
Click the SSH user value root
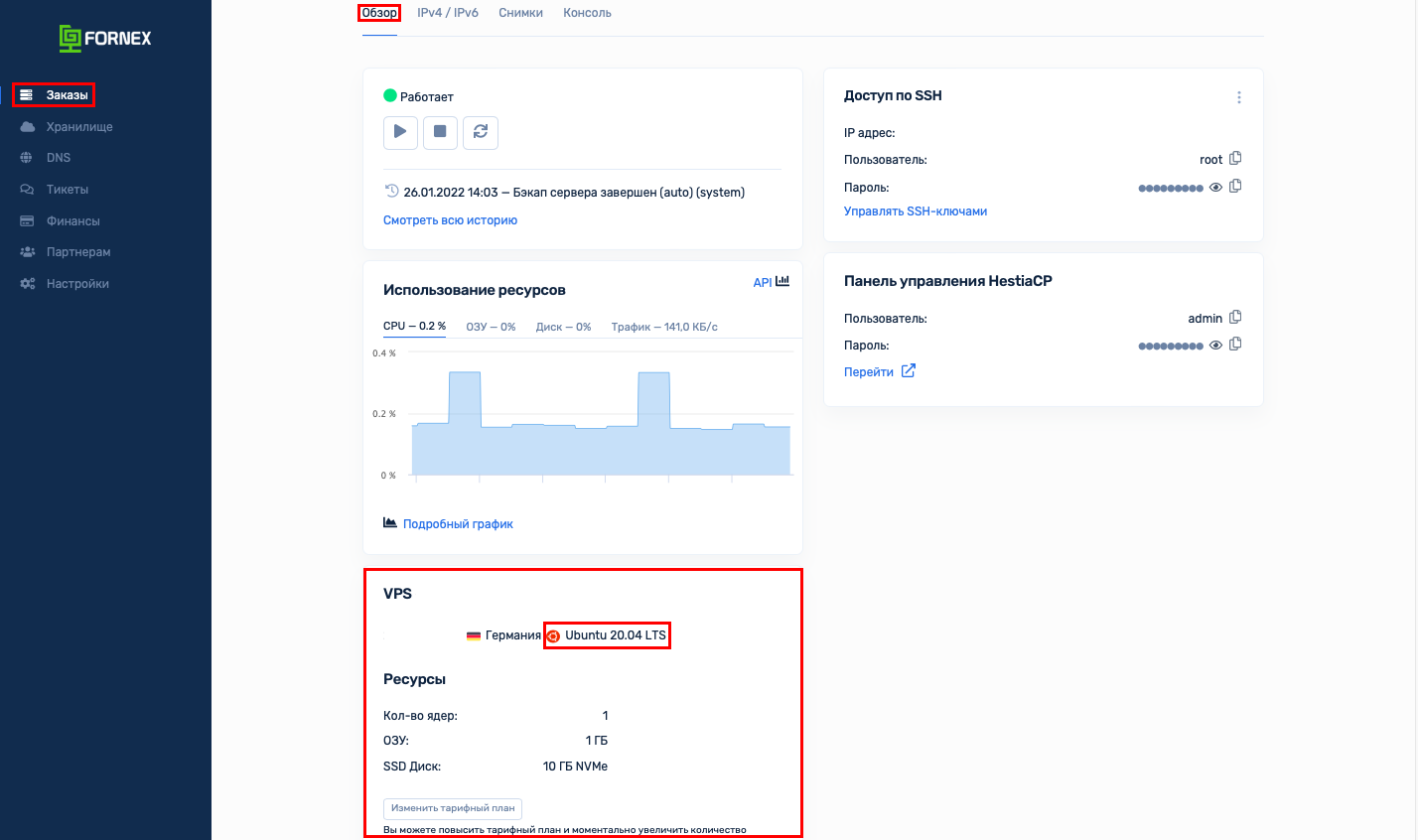(x=1210, y=160)
